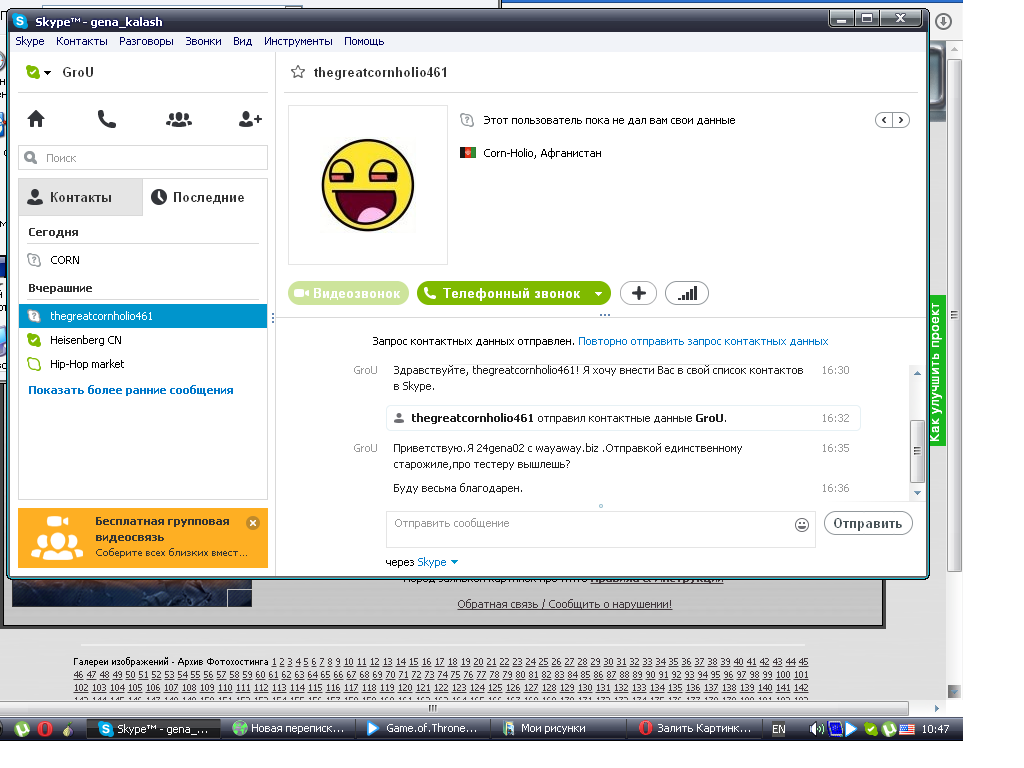1024x768 pixels.
Task: Mark thegreatcornholio461 as favorite with star
Action: coord(298,72)
